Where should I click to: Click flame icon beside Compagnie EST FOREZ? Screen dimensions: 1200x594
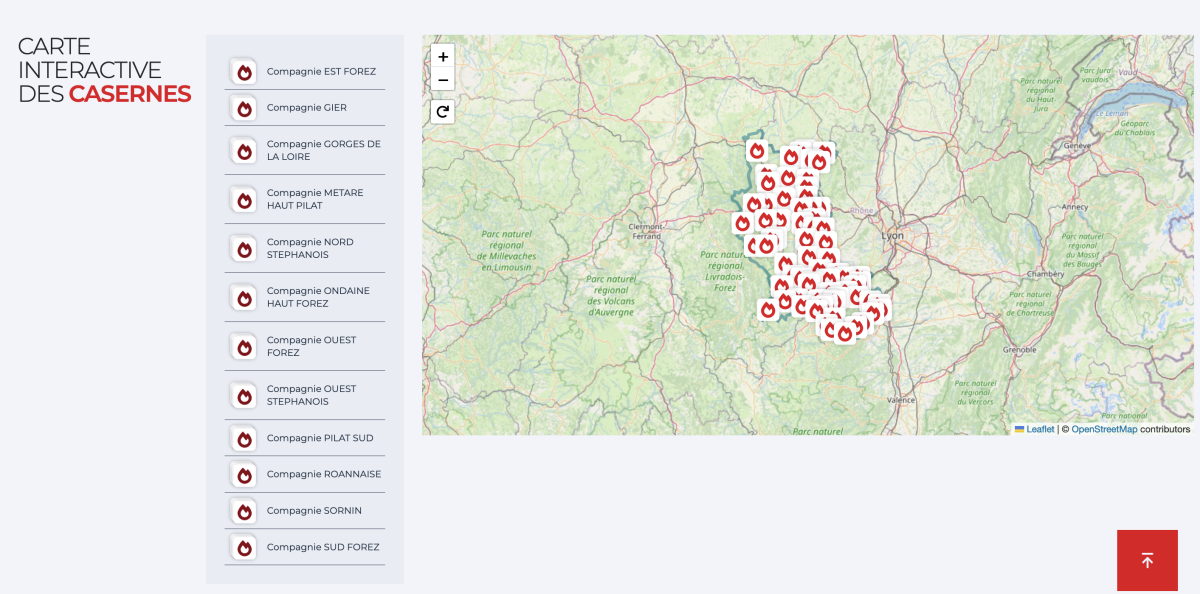coord(244,72)
